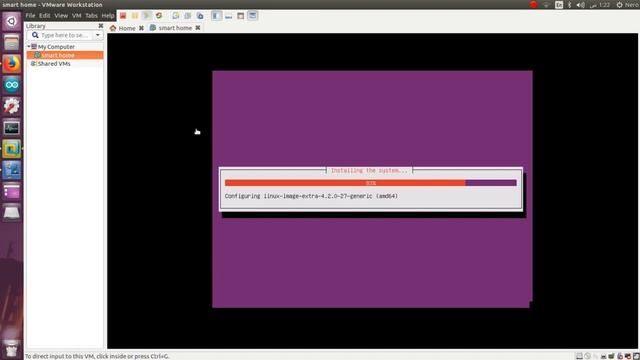Open Arduino IDE from the dock
Image resolution: width=640 pixels, height=360 pixels.
(11, 85)
